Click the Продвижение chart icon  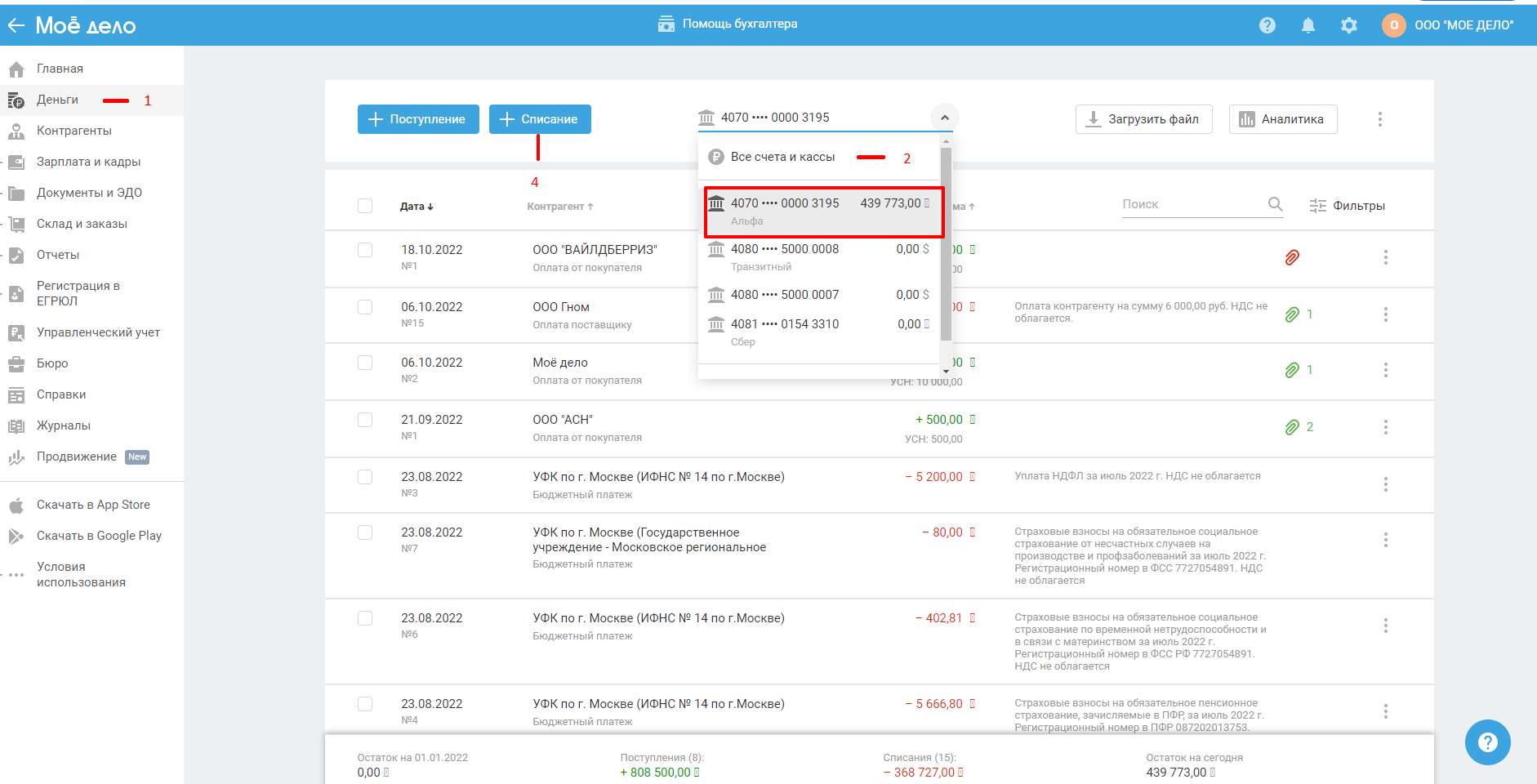(x=16, y=457)
